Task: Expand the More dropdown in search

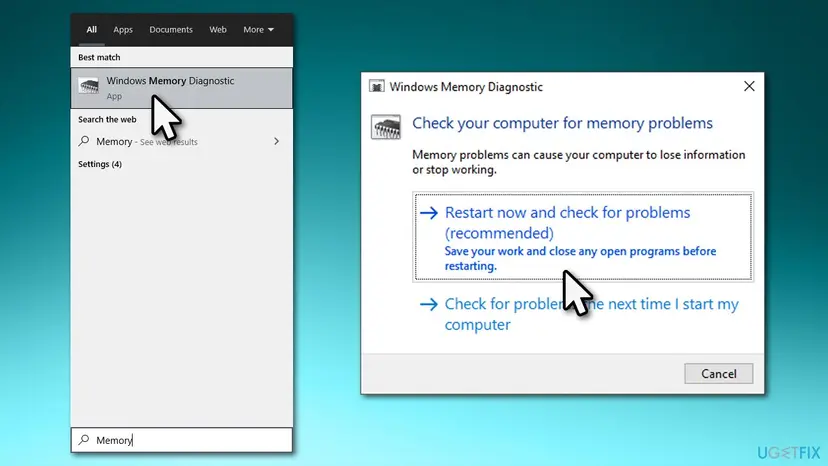Action: coord(258,30)
